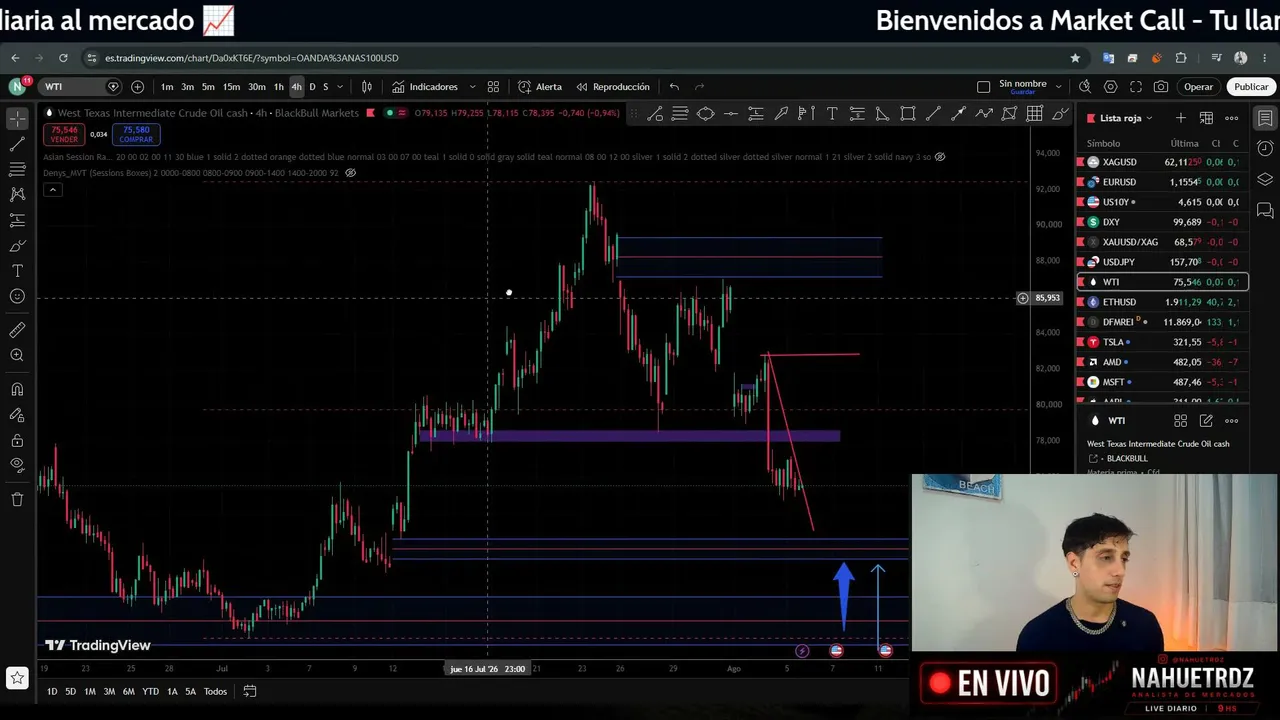Undo the last chart action
1280x720 pixels.
click(674, 87)
